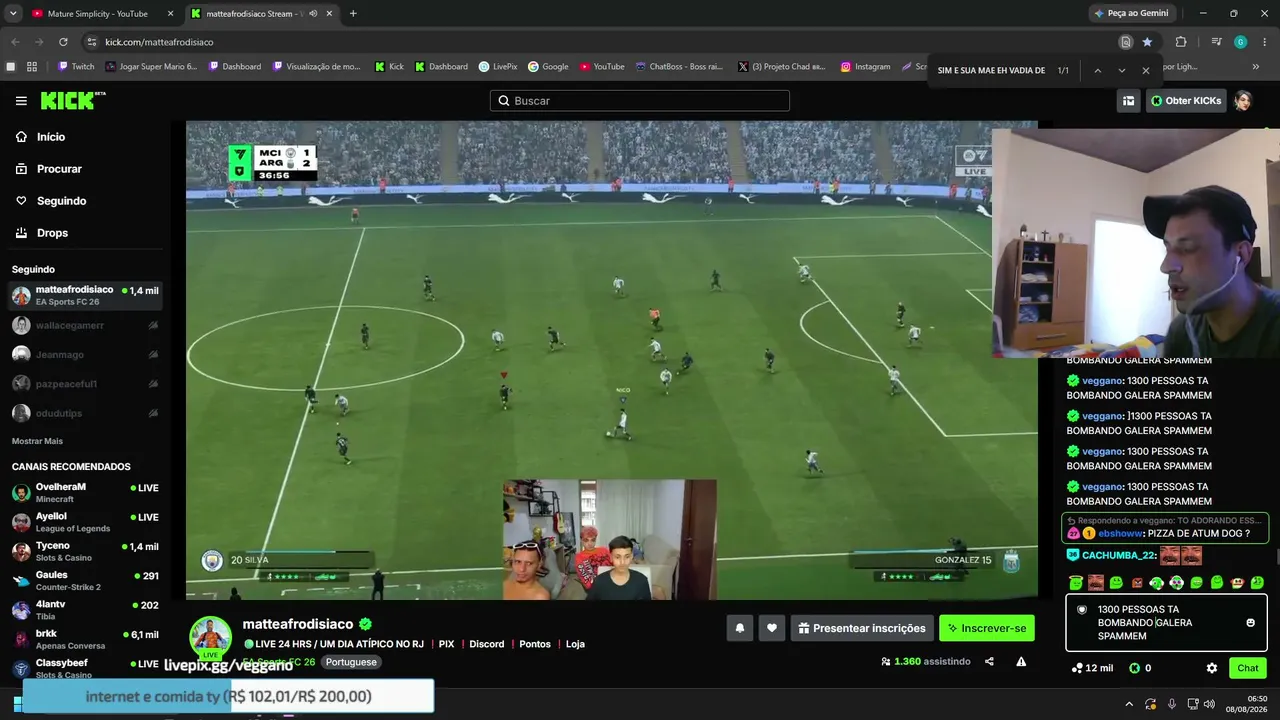Open the LivePix bookmark

pyautogui.click(x=498, y=67)
